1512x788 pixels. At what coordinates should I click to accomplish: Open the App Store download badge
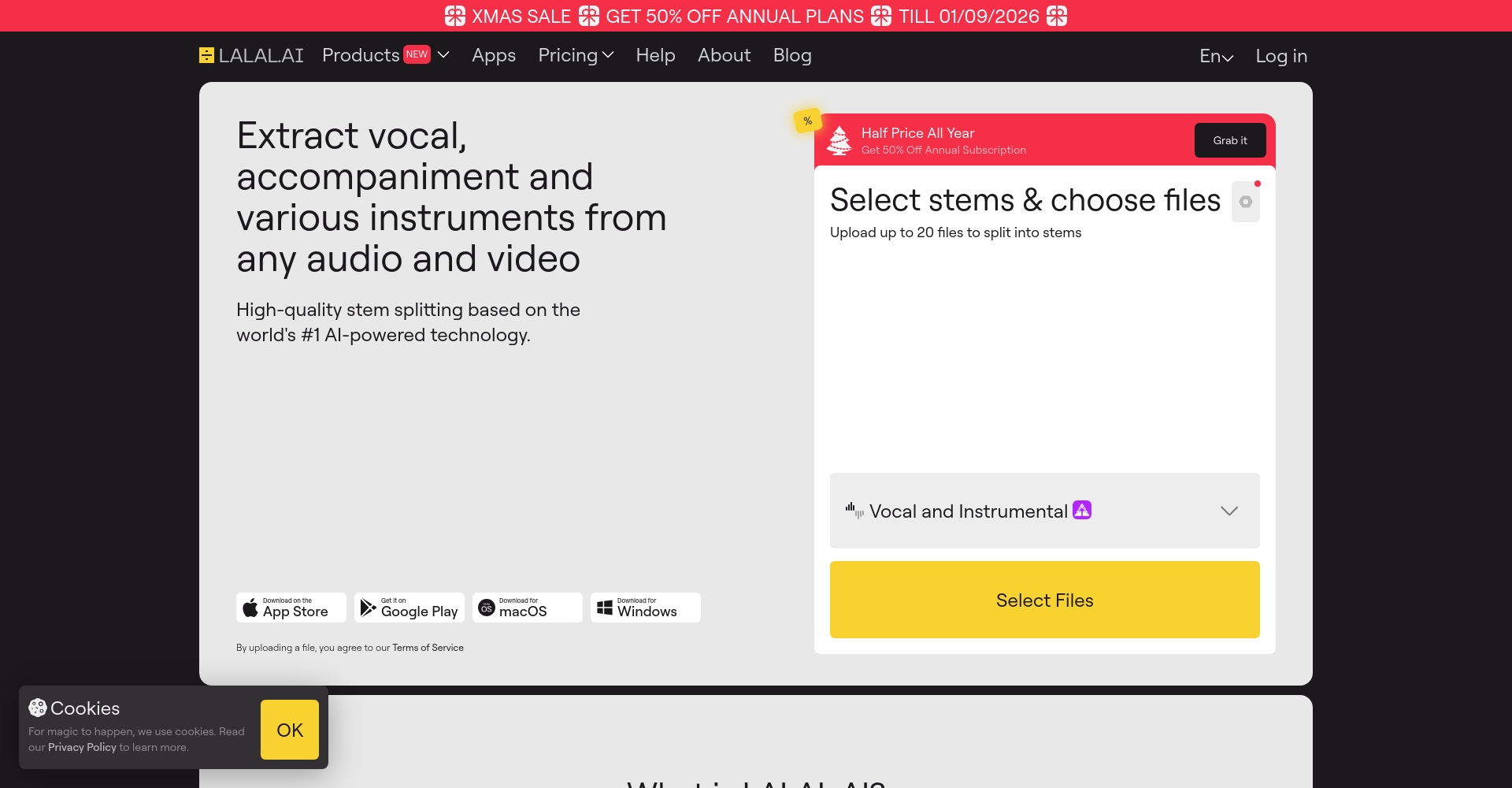tap(291, 608)
